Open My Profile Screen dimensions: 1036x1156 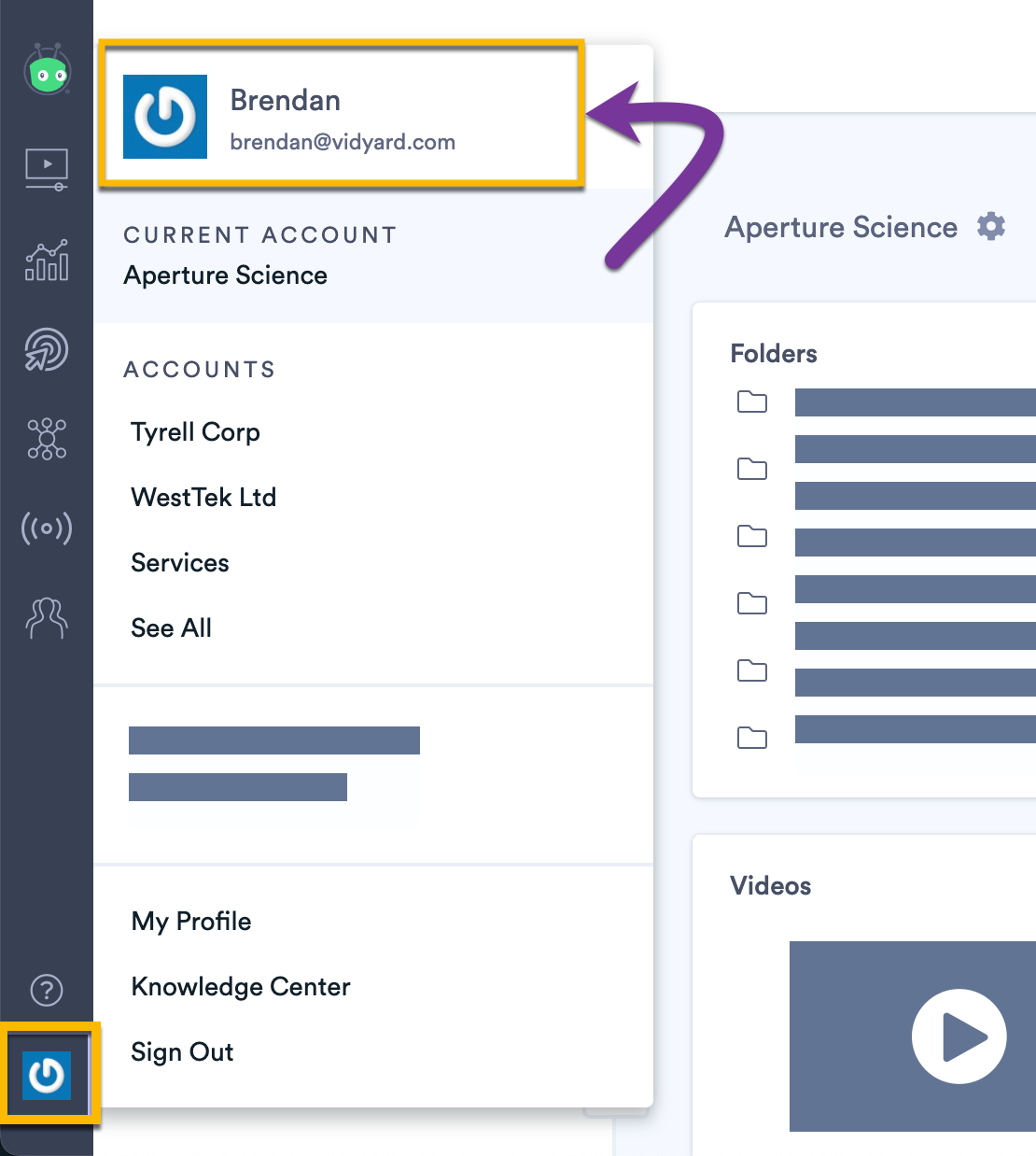[190, 921]
